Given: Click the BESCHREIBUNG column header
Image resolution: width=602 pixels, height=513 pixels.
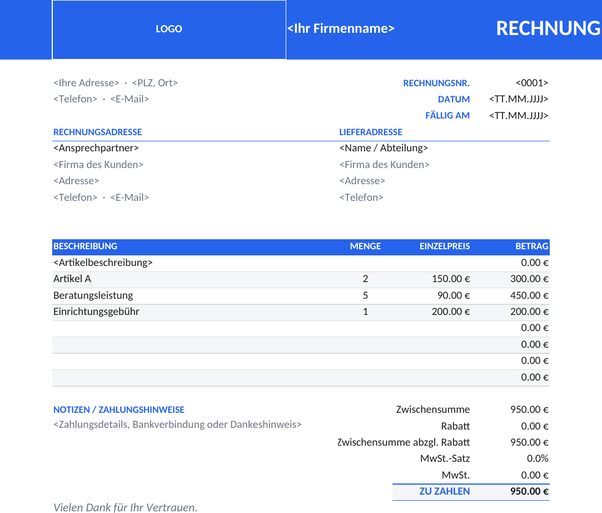Looking at the screenshot, I should tap(85, 247).
